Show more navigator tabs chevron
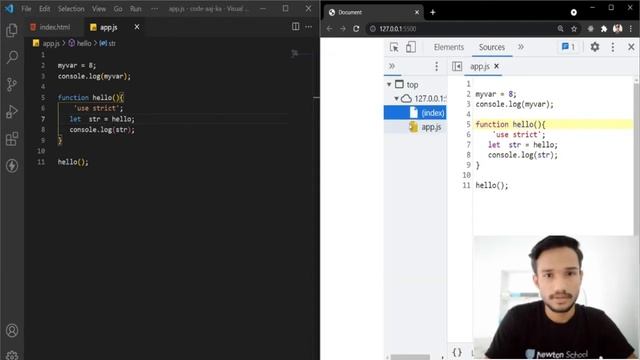The image size is (640, 360). (392, 66)
